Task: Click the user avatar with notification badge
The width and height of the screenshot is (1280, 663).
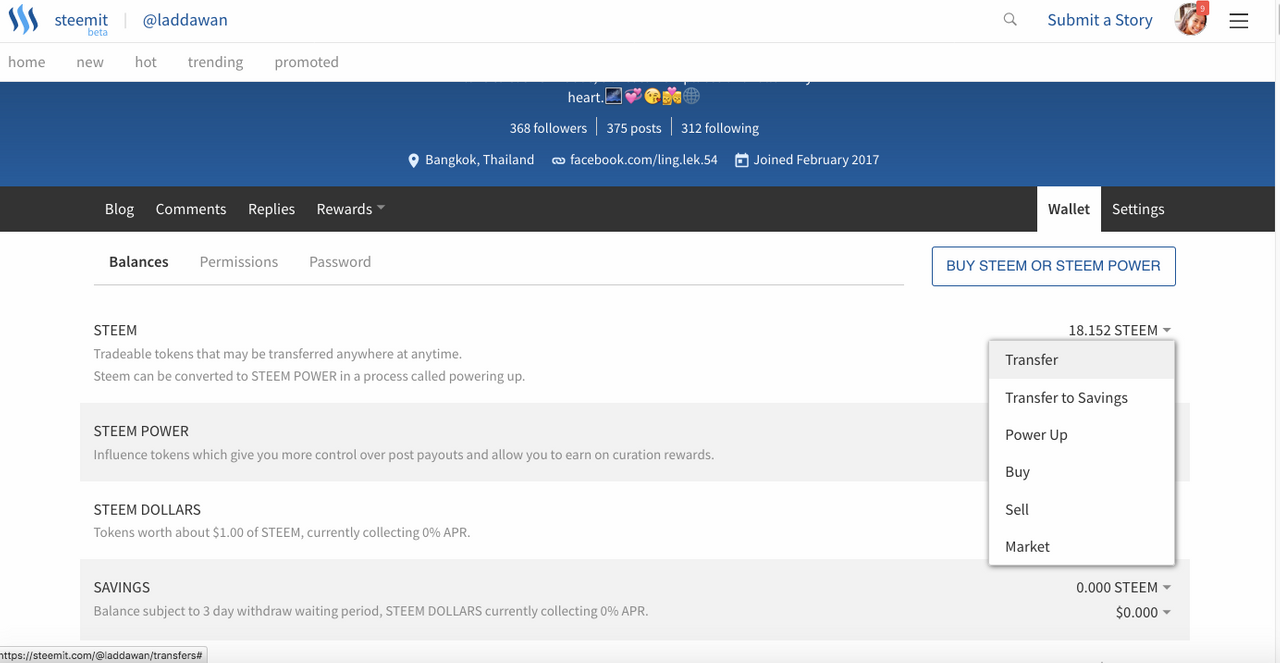Action: pos(1191,19)
